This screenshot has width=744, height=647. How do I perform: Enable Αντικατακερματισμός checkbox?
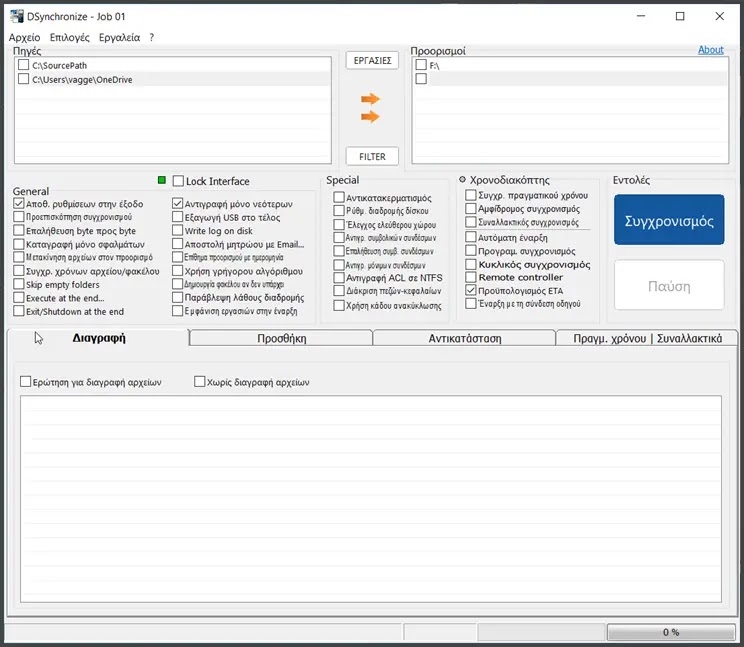pos(339,197)
